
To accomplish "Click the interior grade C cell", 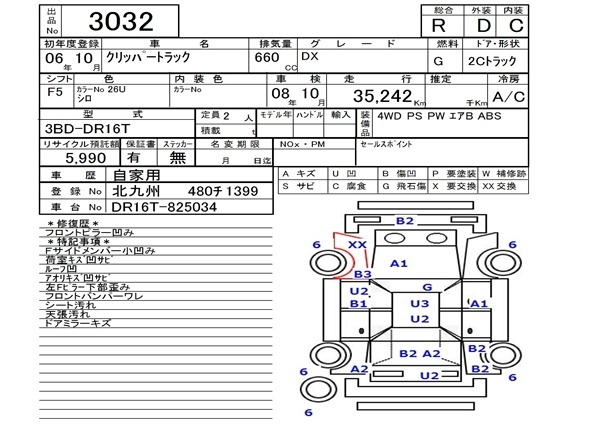I will point(516,26).
